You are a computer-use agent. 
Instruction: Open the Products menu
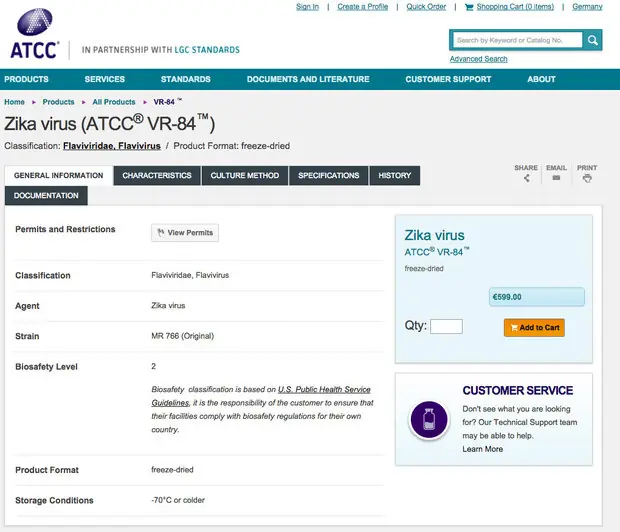coord(26,79)
